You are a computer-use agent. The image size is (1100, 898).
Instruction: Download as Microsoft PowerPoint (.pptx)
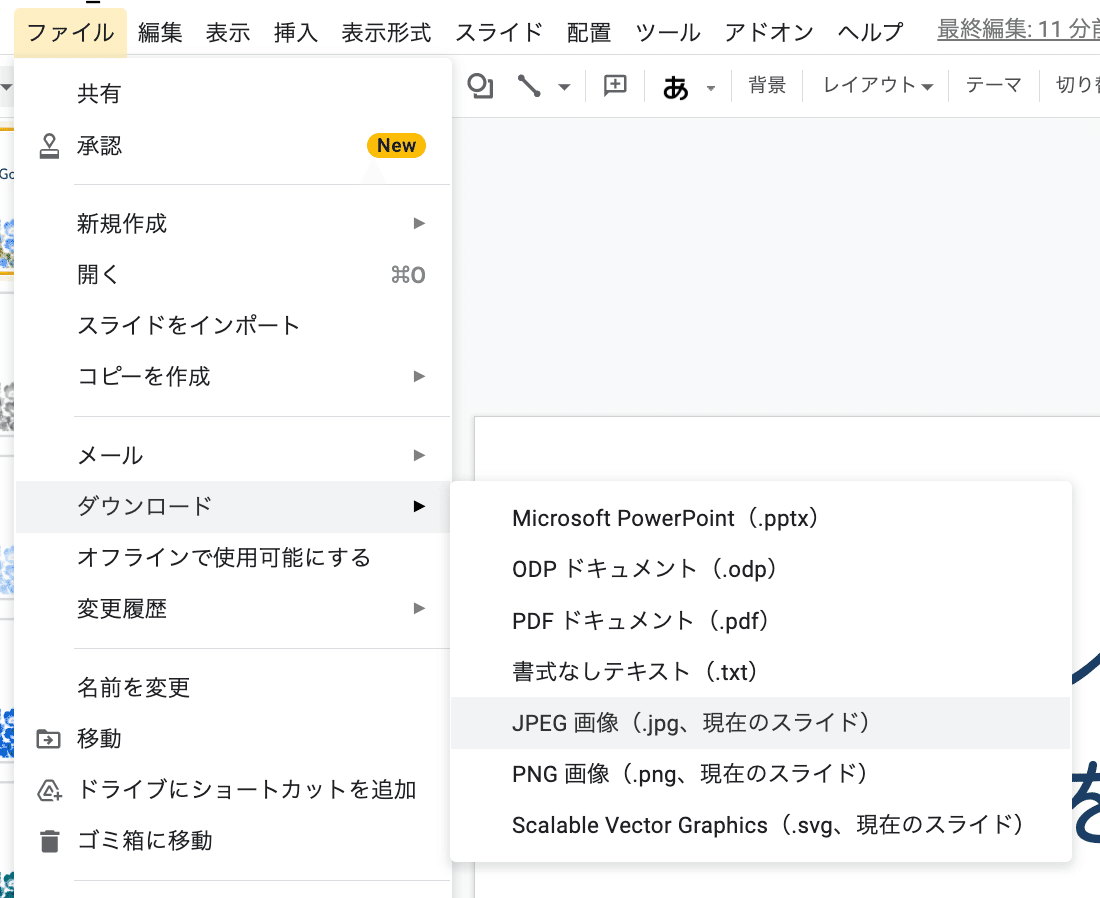click(760, 518)
